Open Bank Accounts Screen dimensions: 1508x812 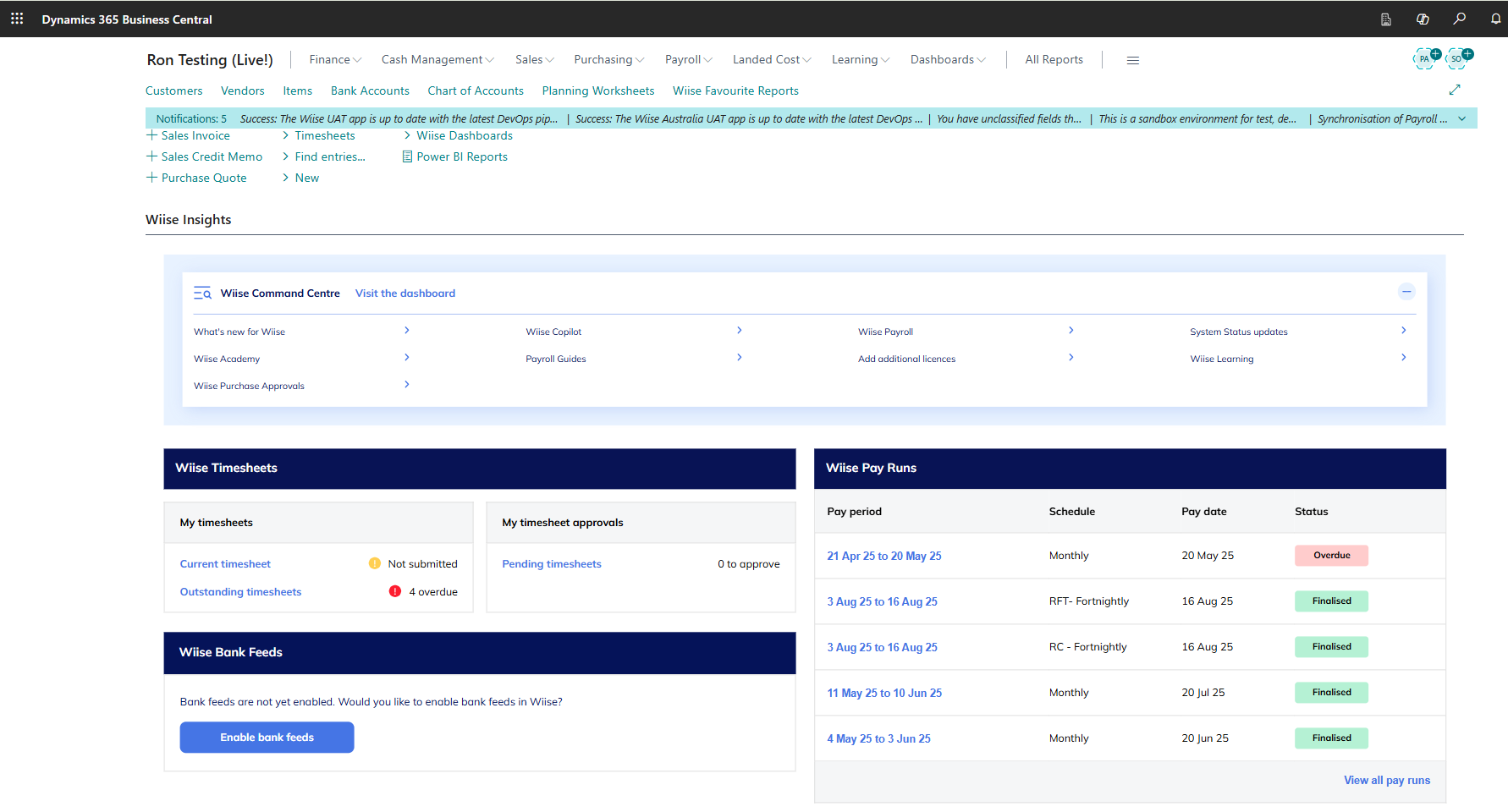tap(370, 91)
